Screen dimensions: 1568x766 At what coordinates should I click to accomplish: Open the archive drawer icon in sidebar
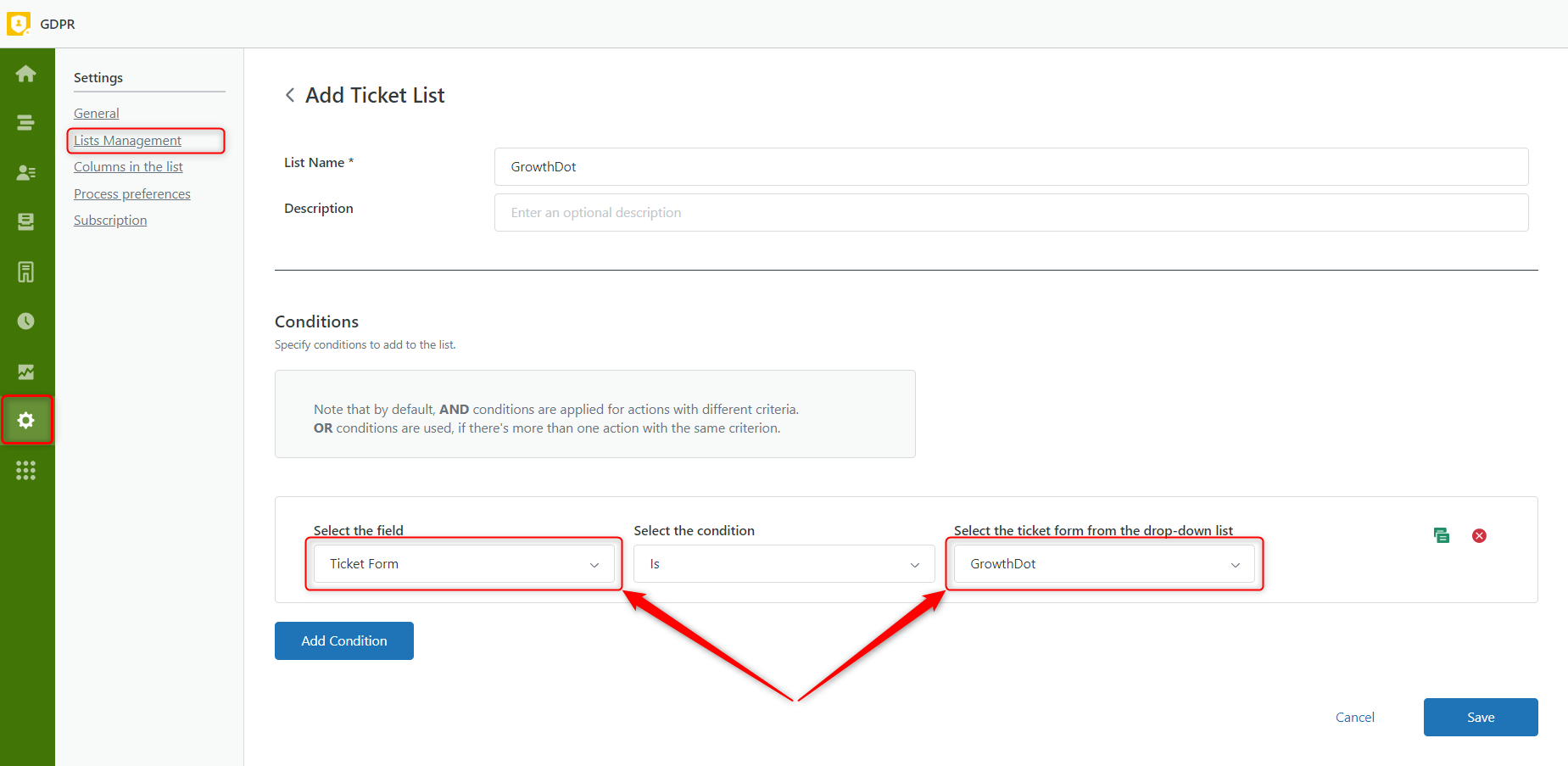pyautogui.click(x=26, y=221)
